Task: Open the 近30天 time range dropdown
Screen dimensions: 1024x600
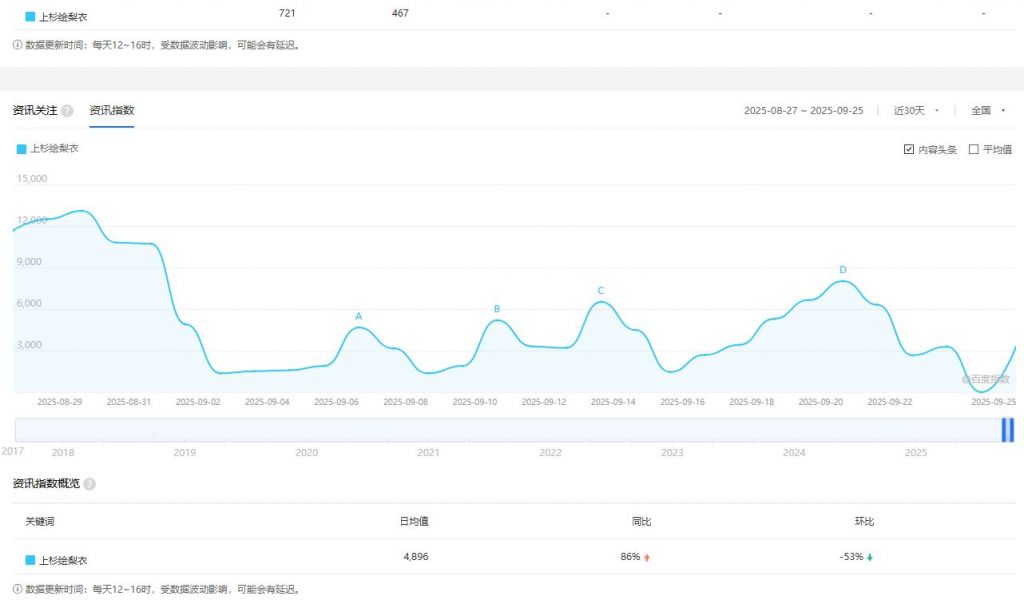Action: pos(916,111)
